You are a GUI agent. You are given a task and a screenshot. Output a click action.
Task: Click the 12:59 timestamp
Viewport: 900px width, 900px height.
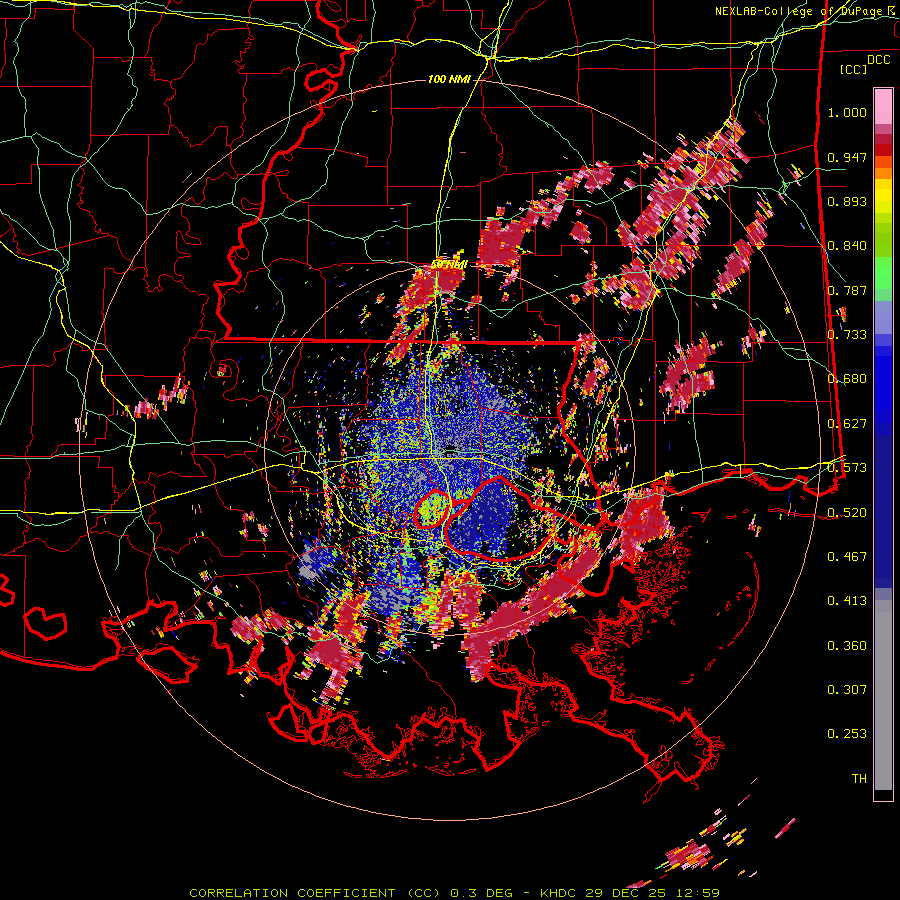coord(698,893)
